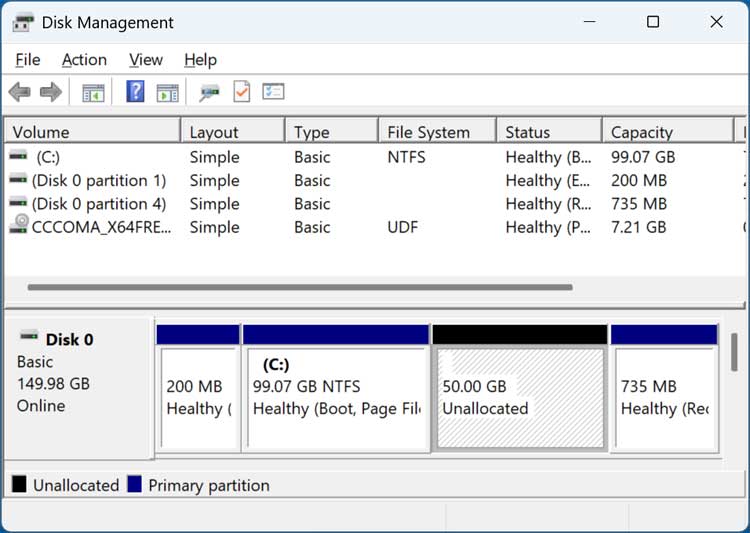Sort by File System column header
Screen dimensions: 750x533
(437, 132)
